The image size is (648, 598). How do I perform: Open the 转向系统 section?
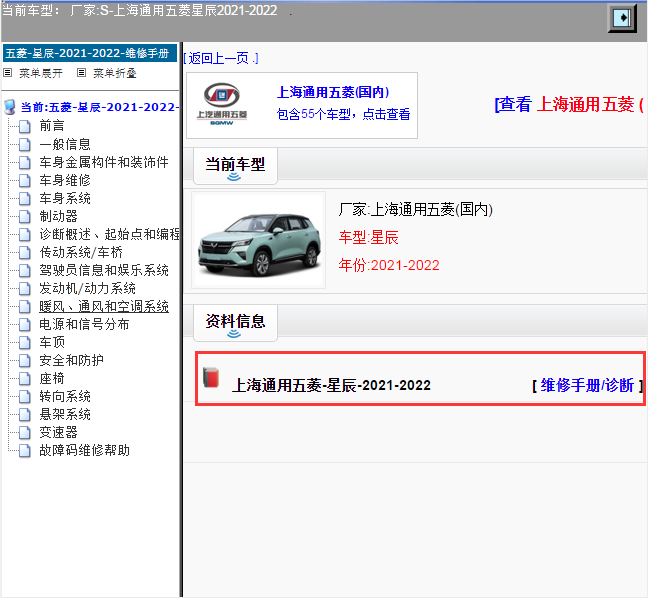coord(65,396)
